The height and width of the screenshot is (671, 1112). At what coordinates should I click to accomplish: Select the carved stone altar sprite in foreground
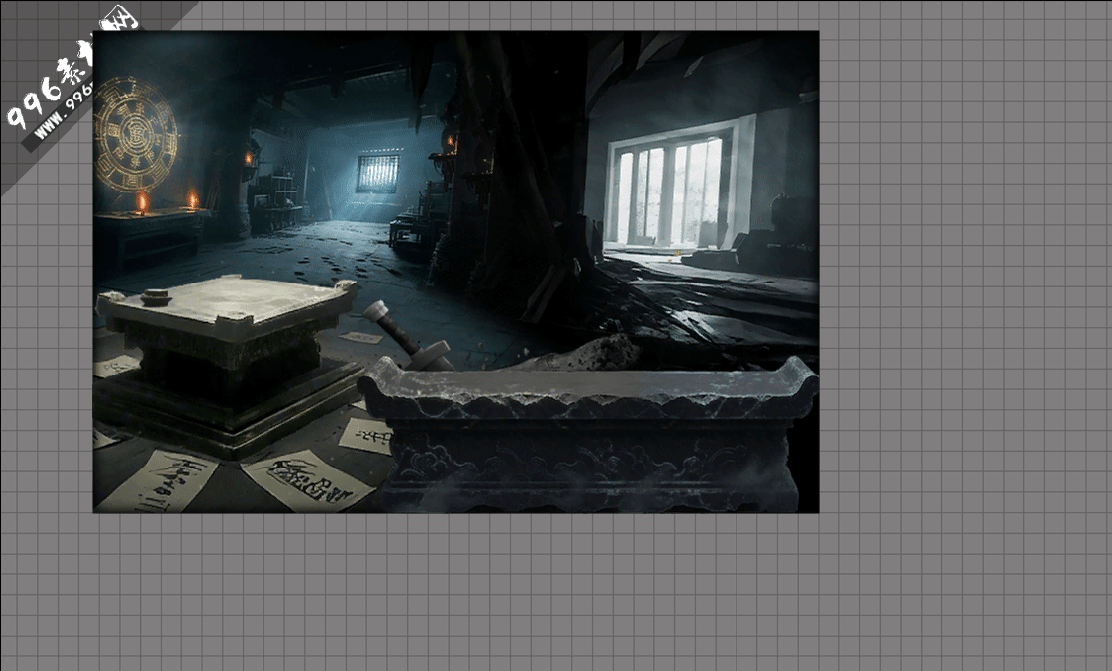pos(589,436)
